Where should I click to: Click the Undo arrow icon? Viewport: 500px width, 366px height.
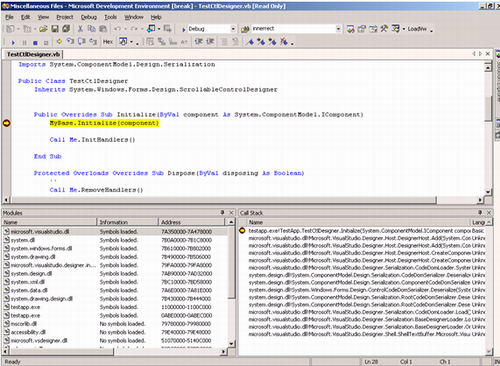118,29
